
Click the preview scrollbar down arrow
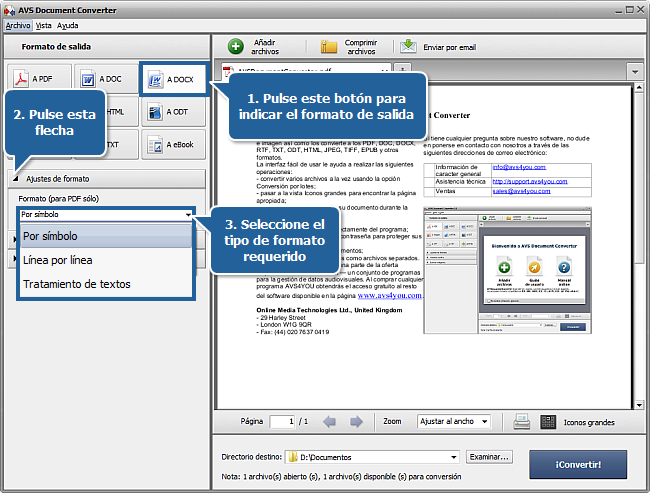639,405
